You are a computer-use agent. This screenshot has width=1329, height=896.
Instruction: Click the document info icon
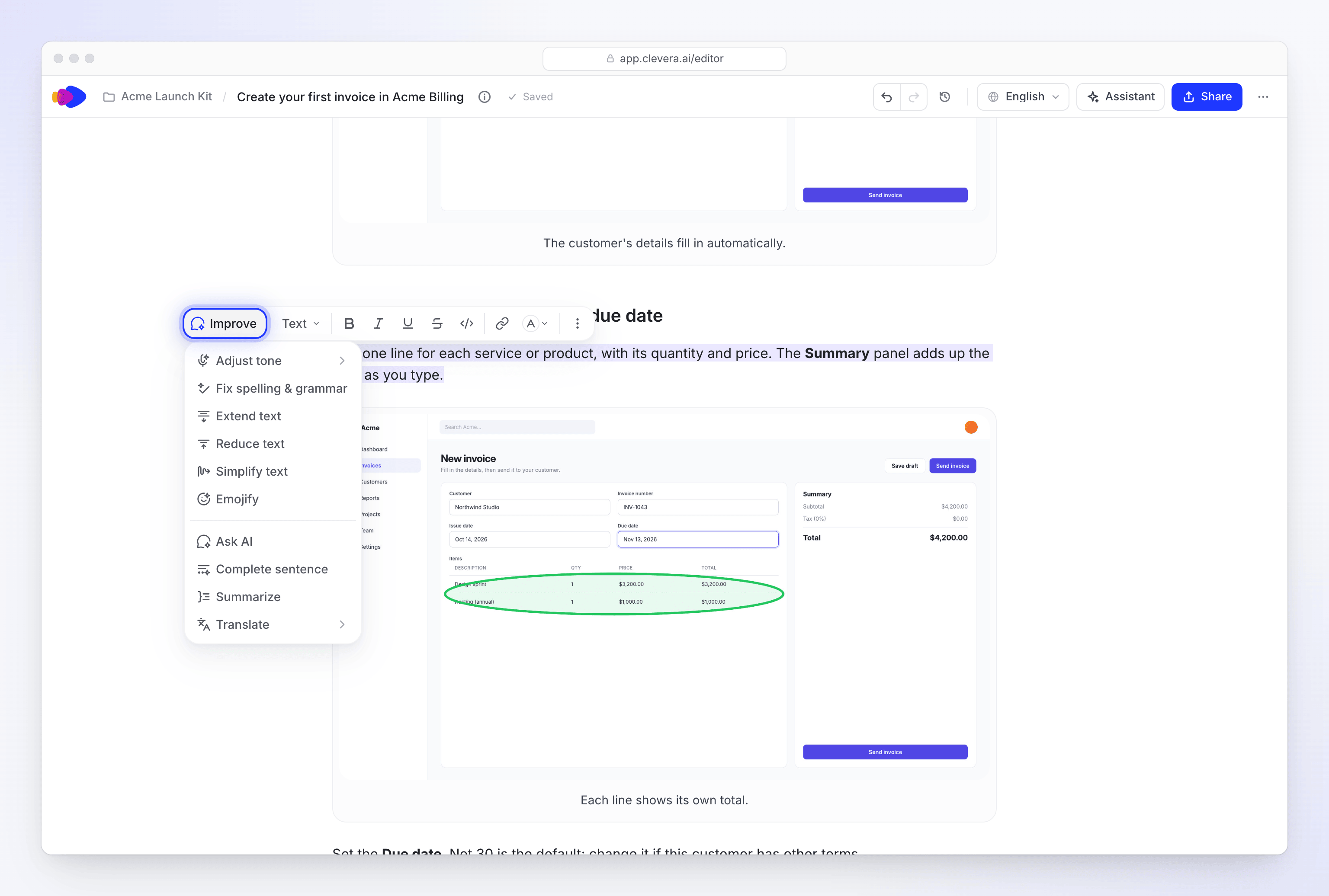click(484, 96)
